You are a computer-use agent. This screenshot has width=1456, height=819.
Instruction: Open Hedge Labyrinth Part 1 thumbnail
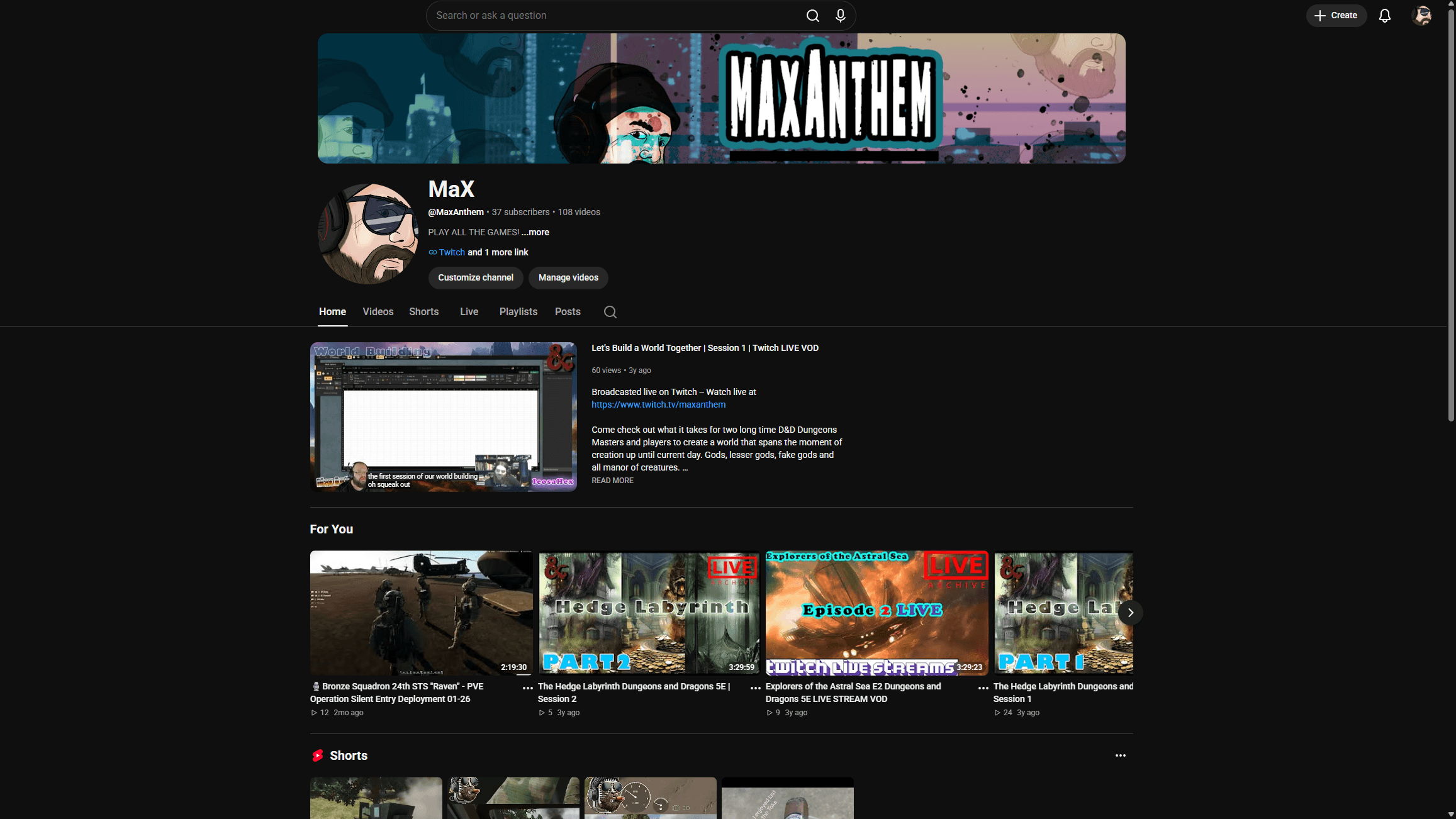[1063, 613]
